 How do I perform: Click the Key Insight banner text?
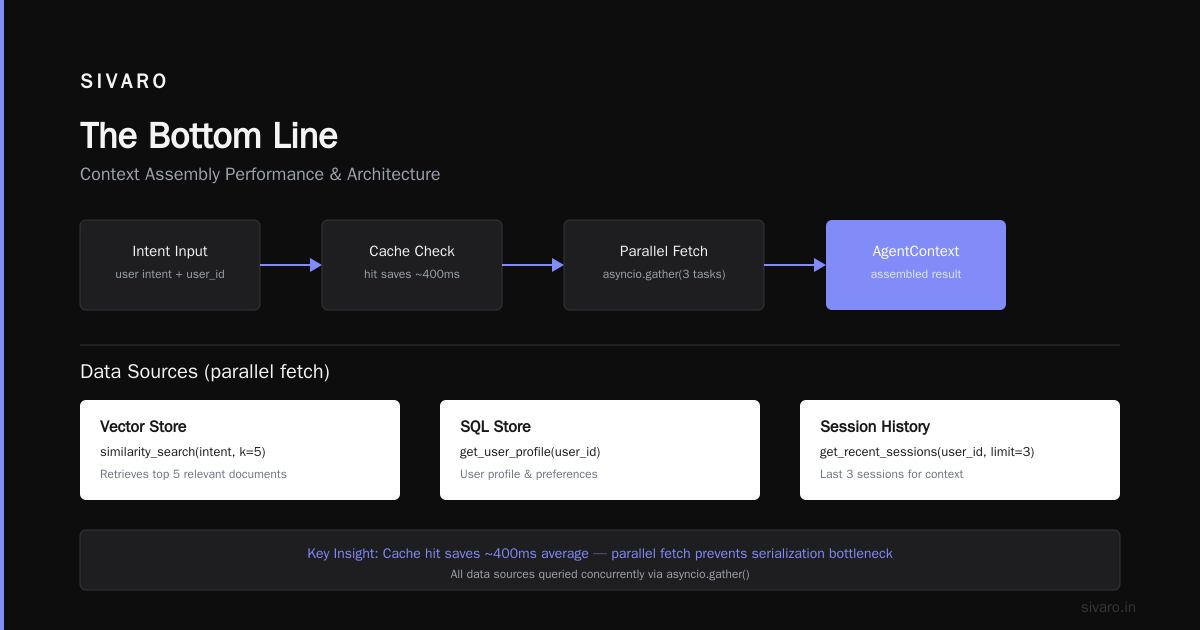pyautogui.click(x=600, y=553)
